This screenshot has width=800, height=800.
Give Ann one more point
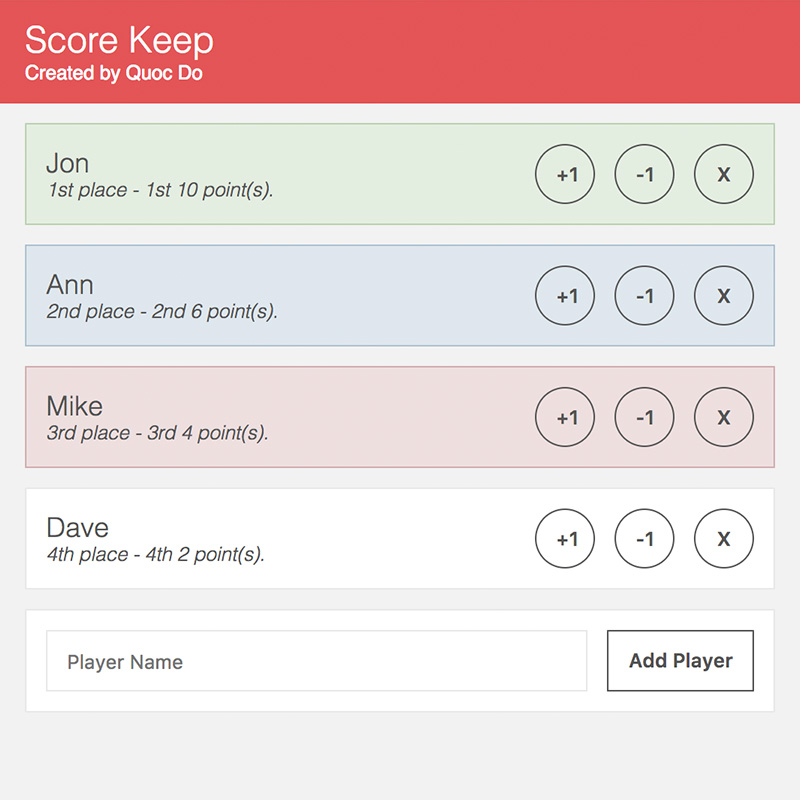point(565,295)
